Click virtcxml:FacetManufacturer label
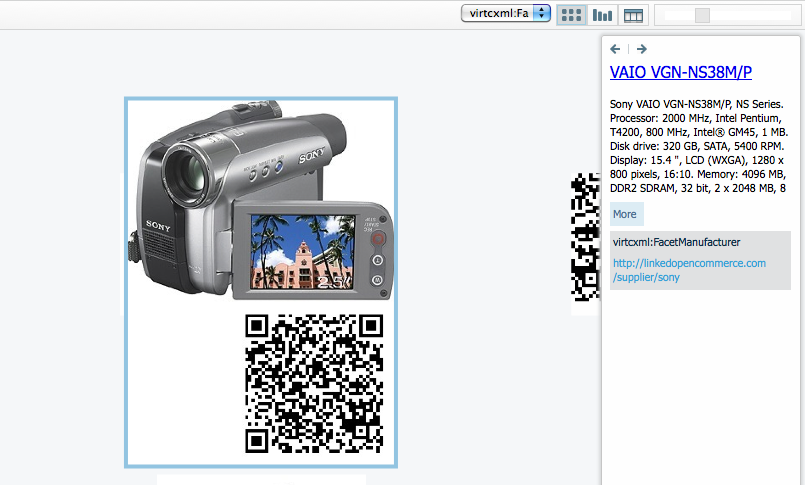 click(677, 242)
